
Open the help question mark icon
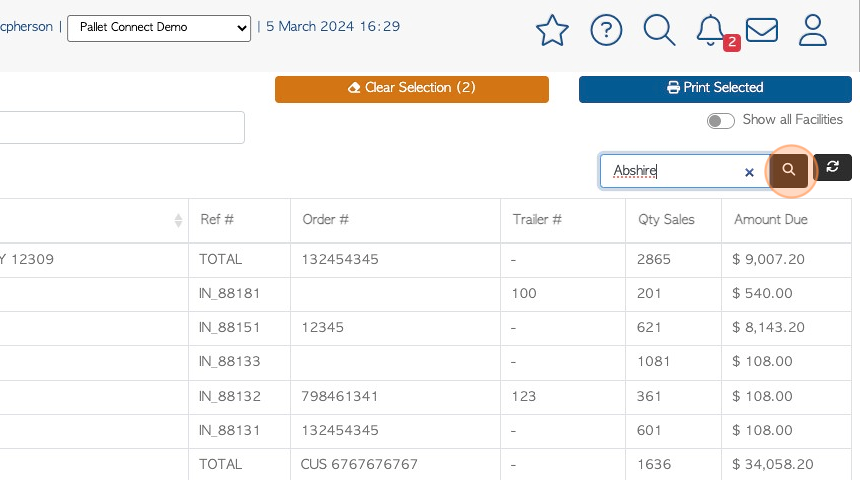point(606,30)
